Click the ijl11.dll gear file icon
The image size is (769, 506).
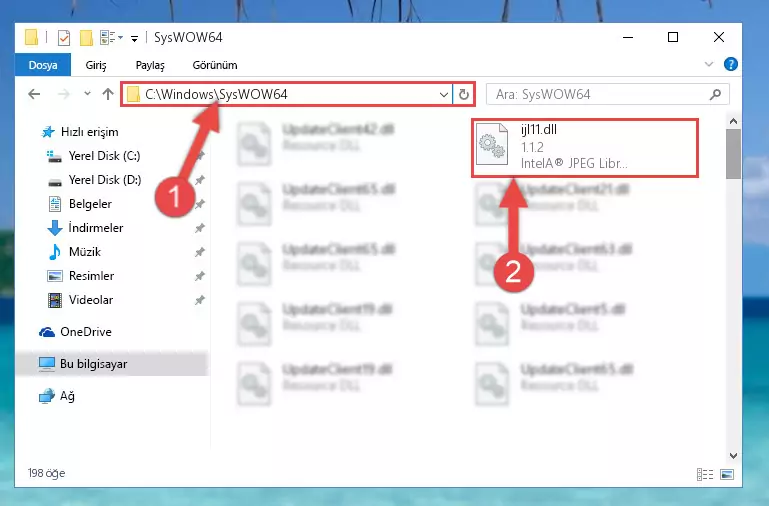(492, 144)
